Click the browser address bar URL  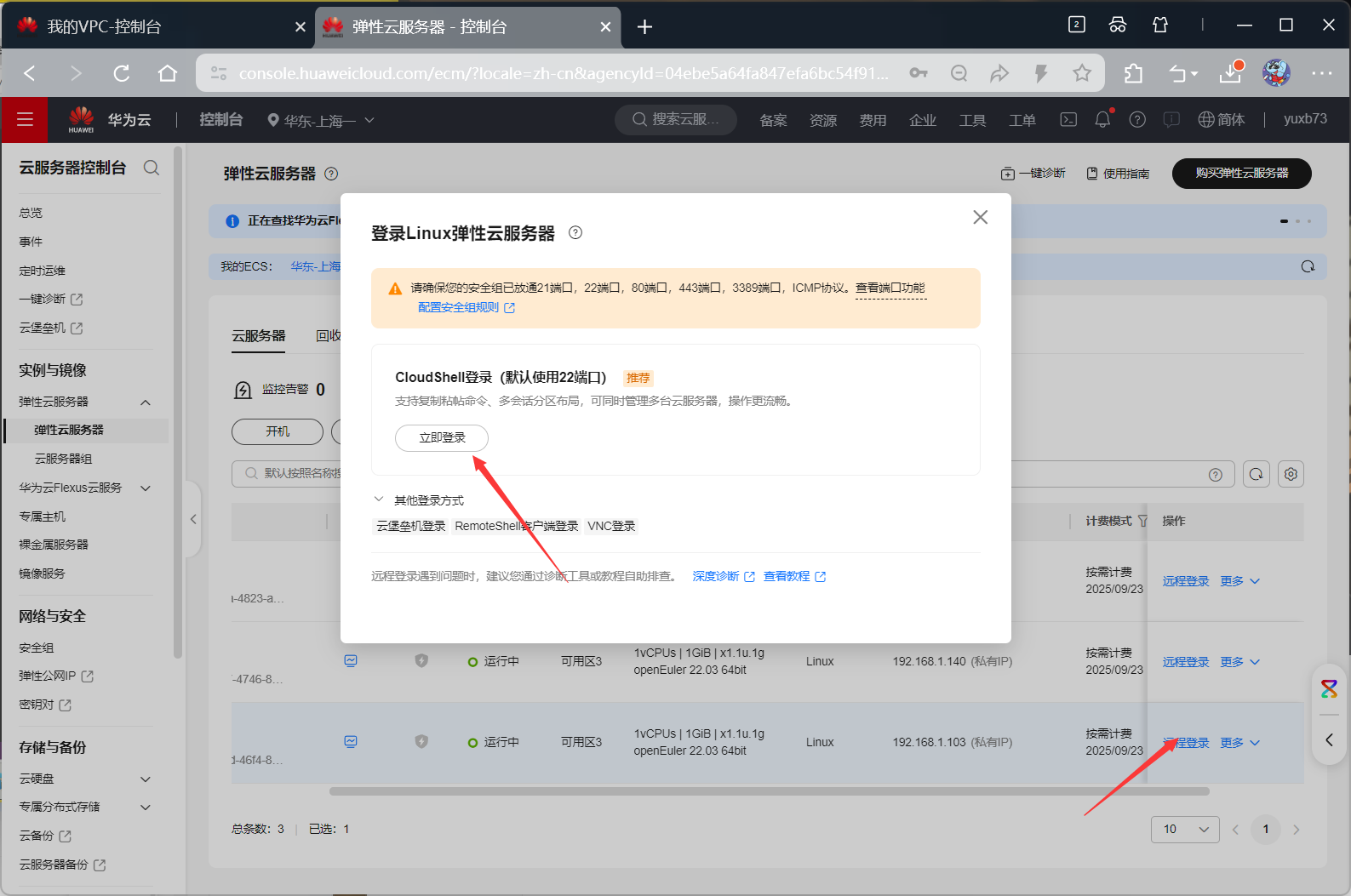564,74
